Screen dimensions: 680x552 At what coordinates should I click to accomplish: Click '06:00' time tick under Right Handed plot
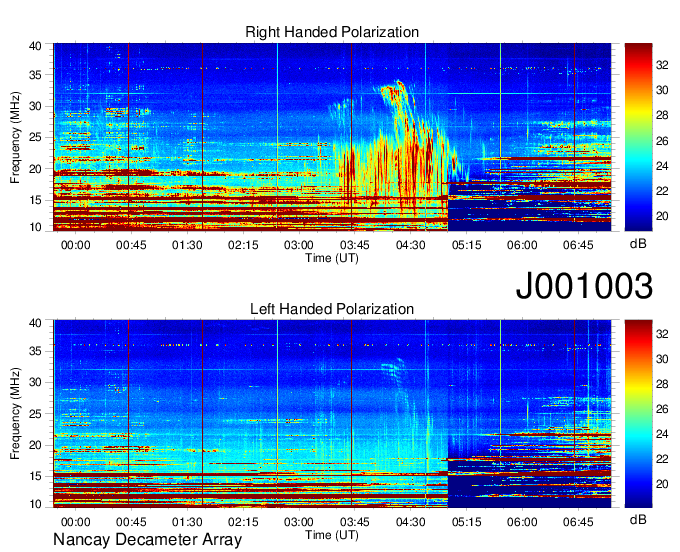[522, 245]
